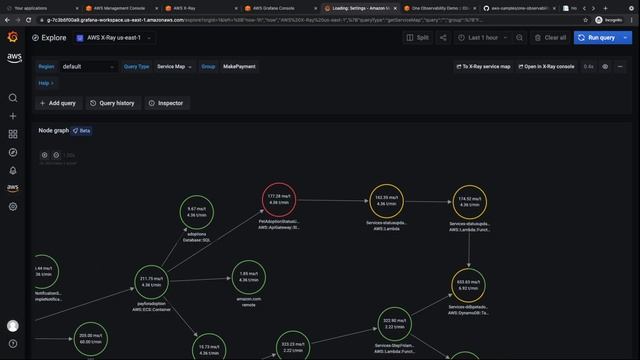This screenshot has height=360, width=640.
Task: Open the AWS logo in sidebar
Action: point(14,58)
